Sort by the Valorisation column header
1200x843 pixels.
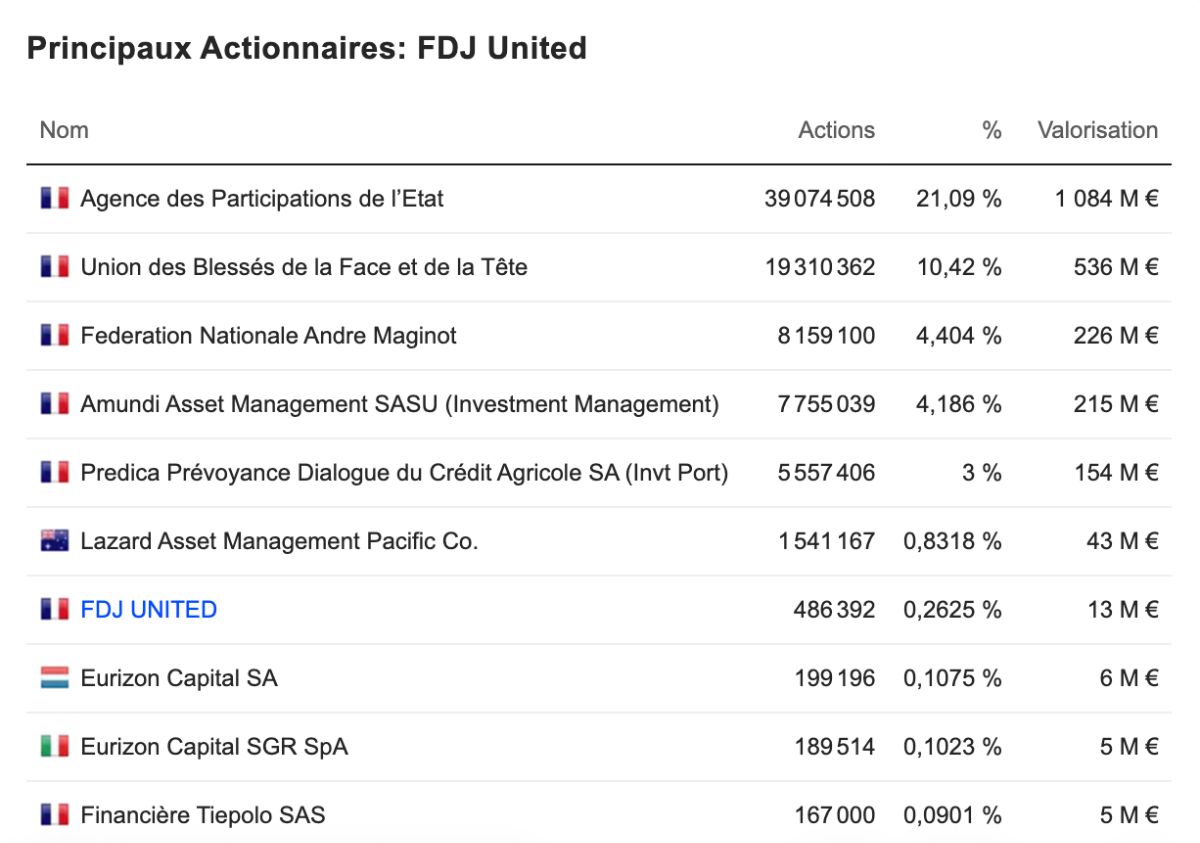(x=1097, y=130)
